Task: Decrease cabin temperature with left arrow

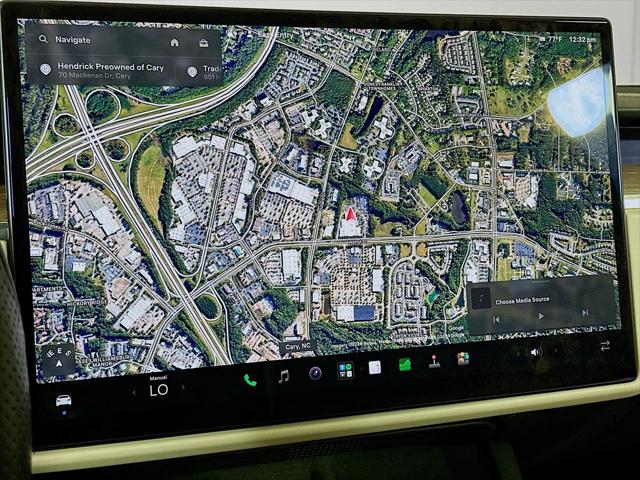Action: [x=134, y=393]
